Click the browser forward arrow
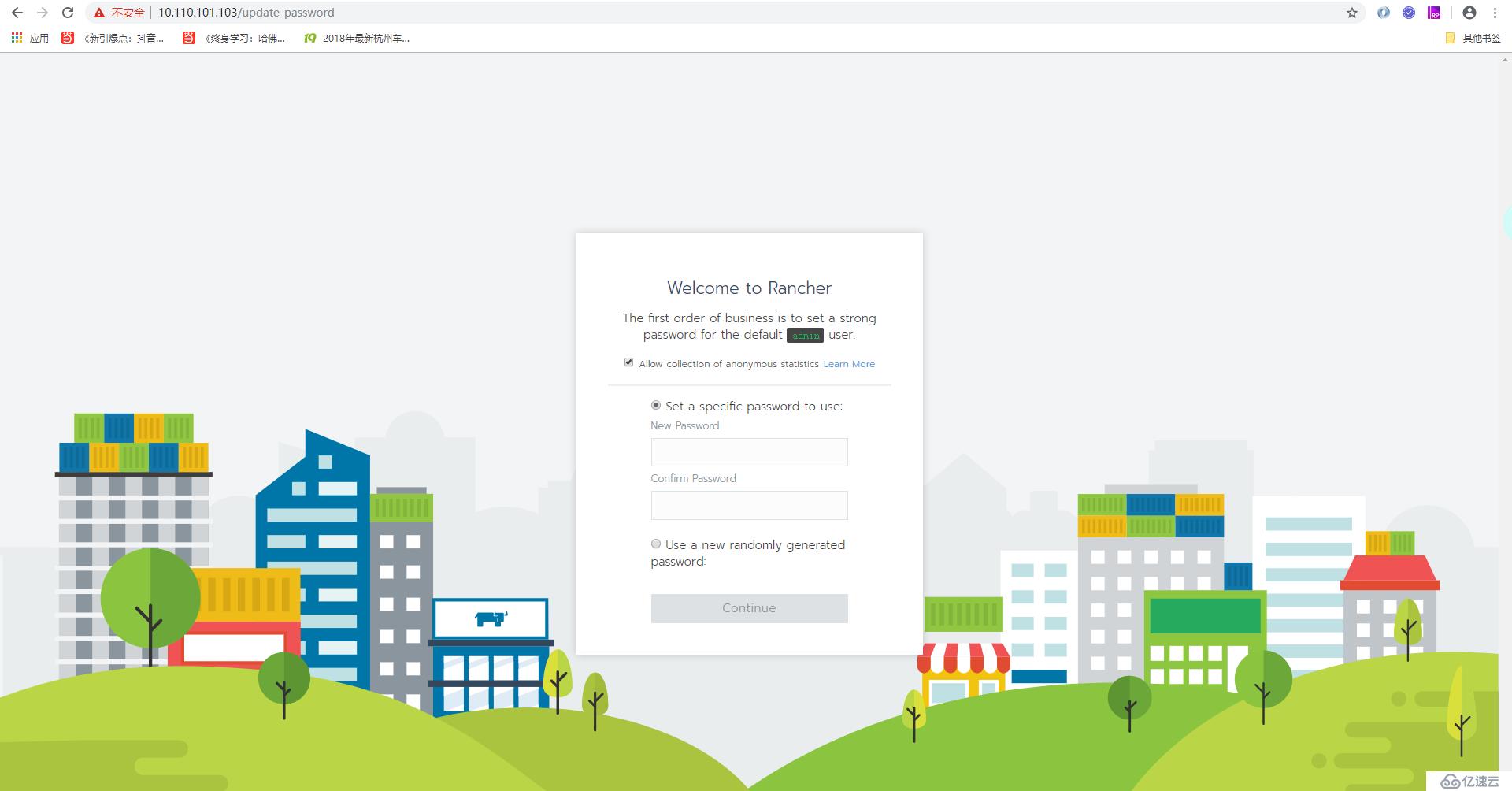The image size is (1512, 791). coord(43,13)
